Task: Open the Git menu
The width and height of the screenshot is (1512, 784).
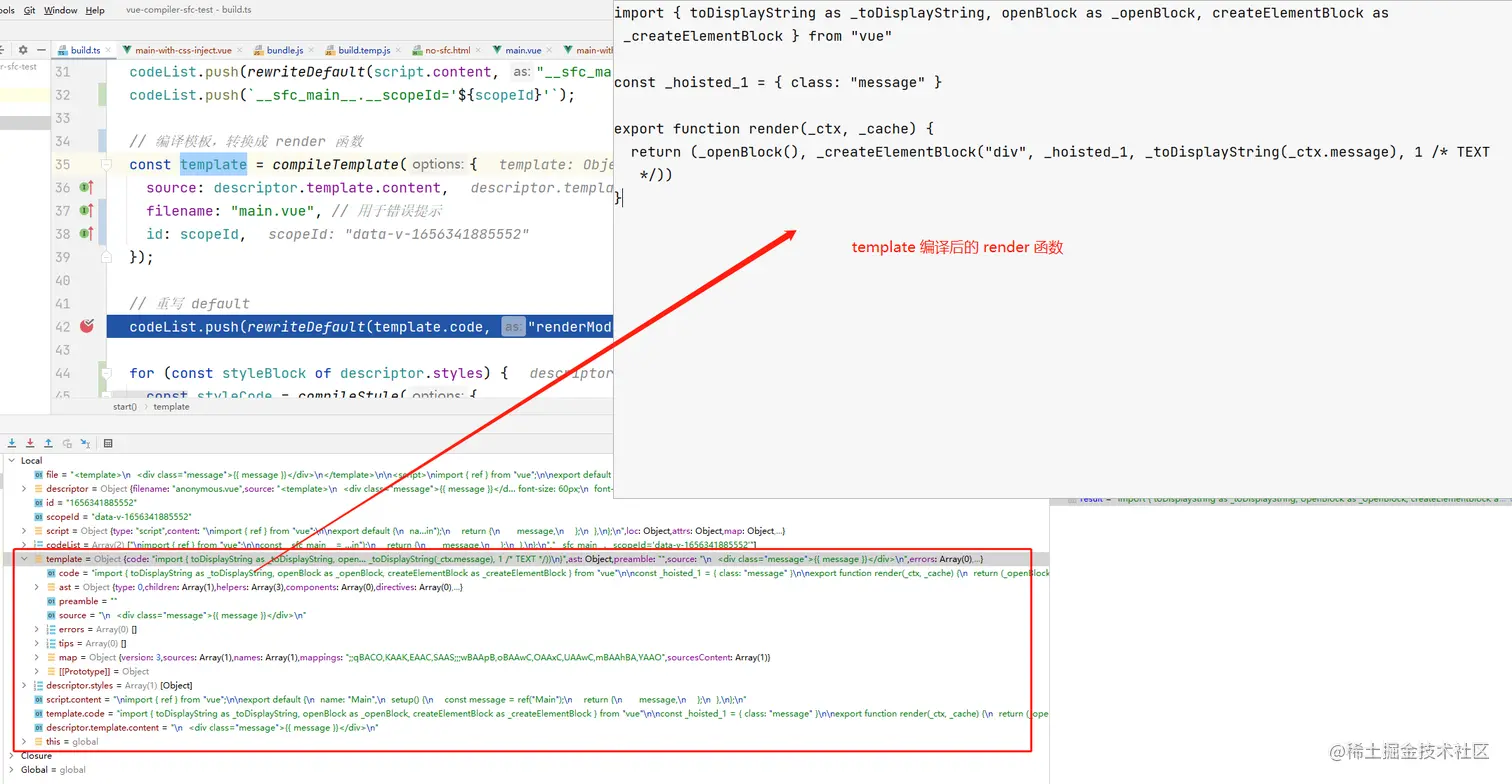Action: tap(29, 10)
